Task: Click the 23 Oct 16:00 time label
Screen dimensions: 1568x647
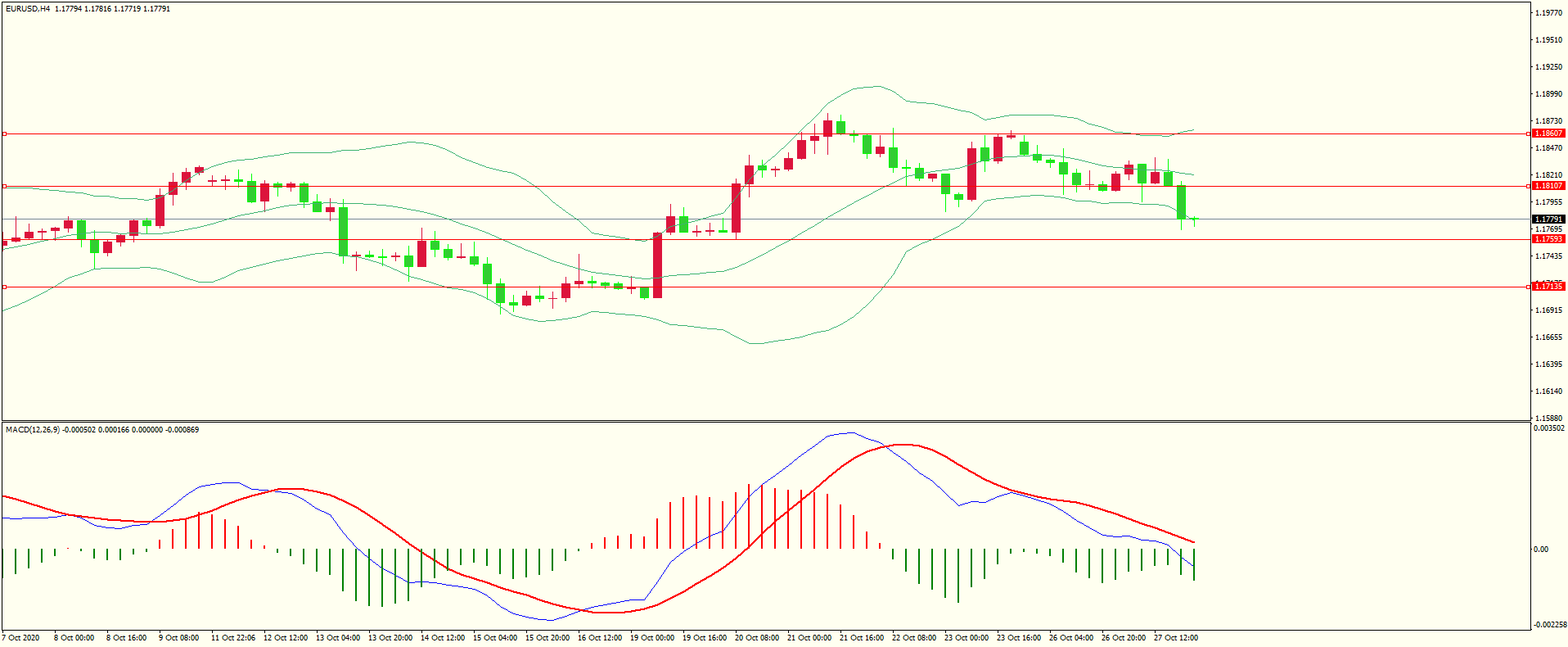Action: pos(1019,638)
